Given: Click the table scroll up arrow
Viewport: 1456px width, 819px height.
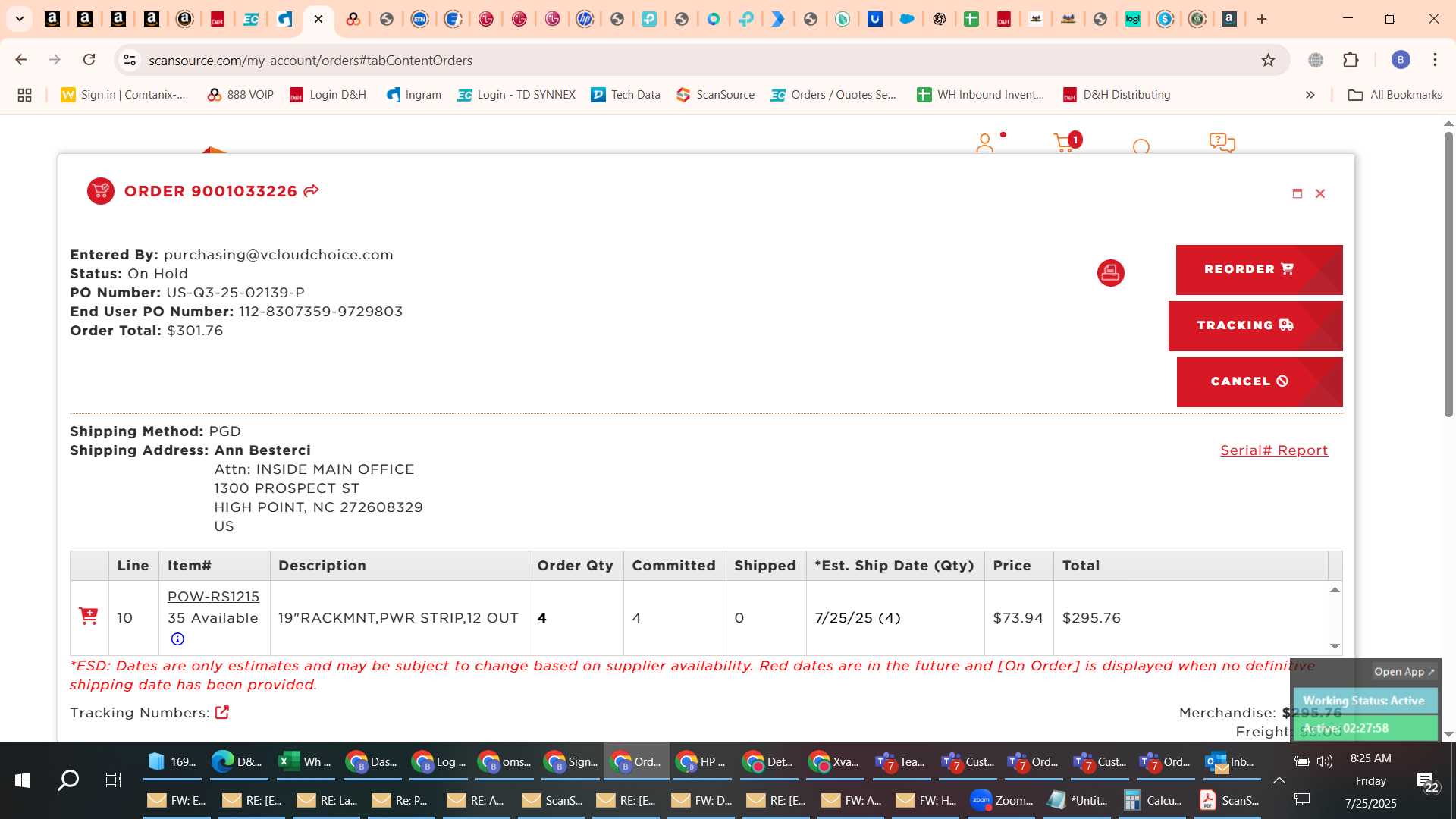Looking at the screenshot, I should coord(1335,590).
